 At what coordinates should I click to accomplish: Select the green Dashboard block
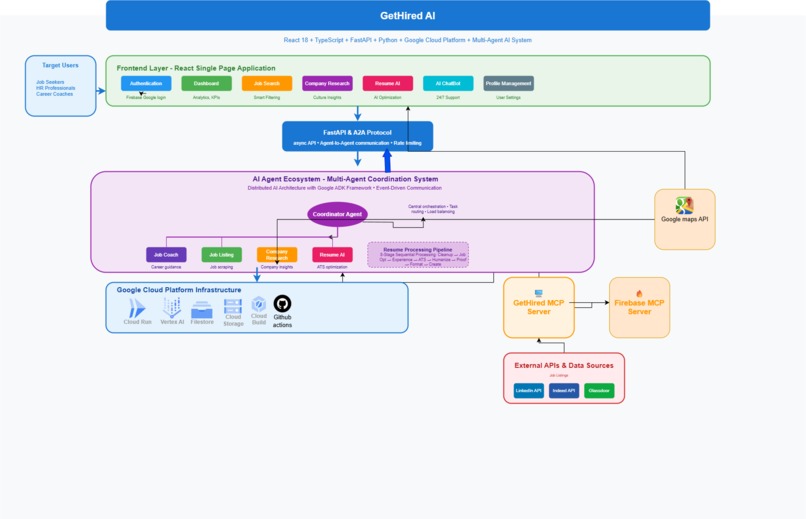206,83
